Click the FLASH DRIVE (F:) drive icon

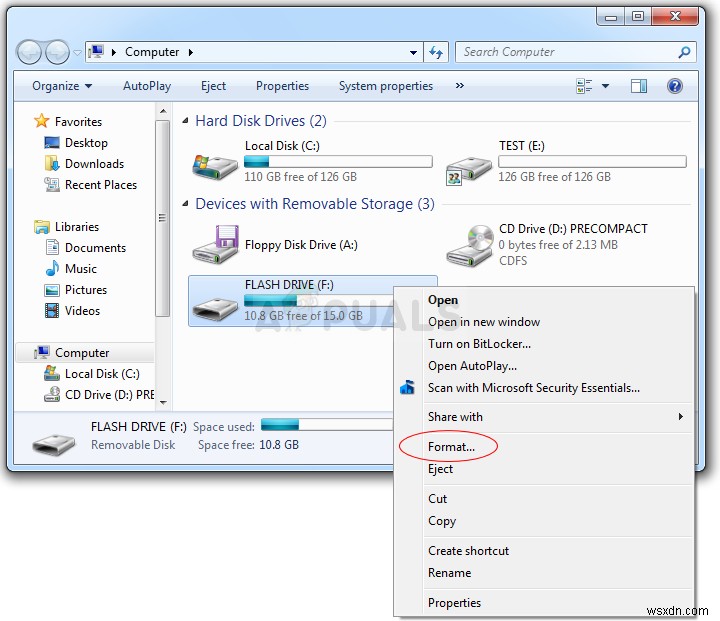215,309
